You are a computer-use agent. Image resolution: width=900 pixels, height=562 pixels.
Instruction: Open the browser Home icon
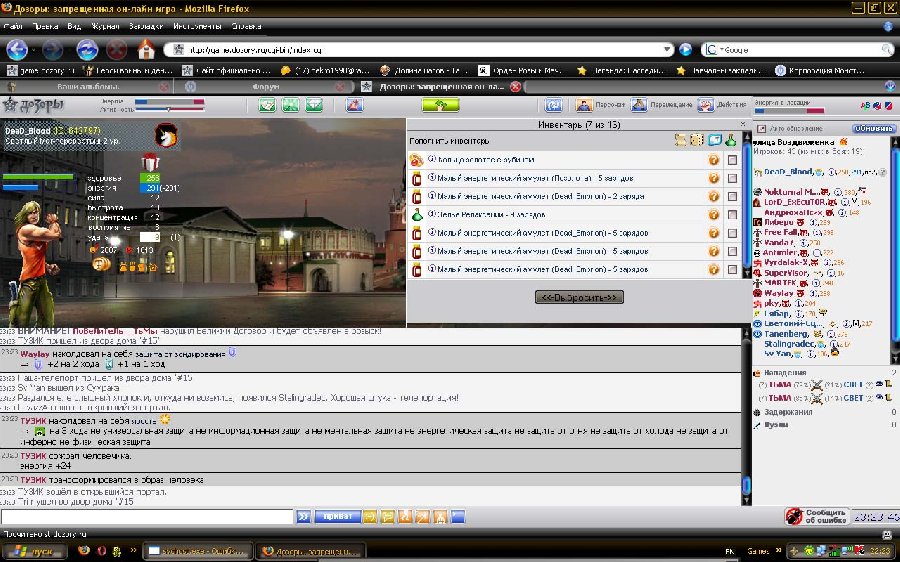[x=146, y=49]
